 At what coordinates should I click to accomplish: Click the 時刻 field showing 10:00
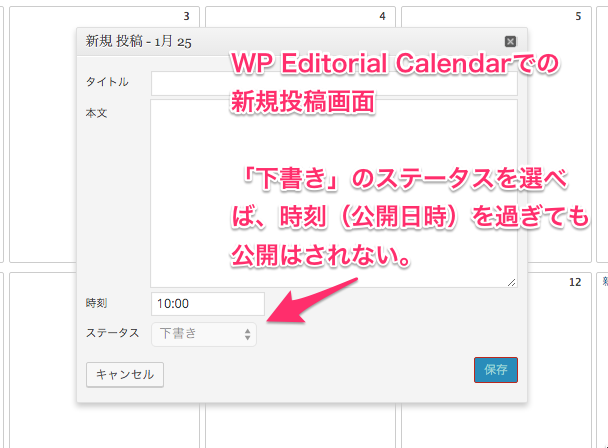[x=208, y=304]
